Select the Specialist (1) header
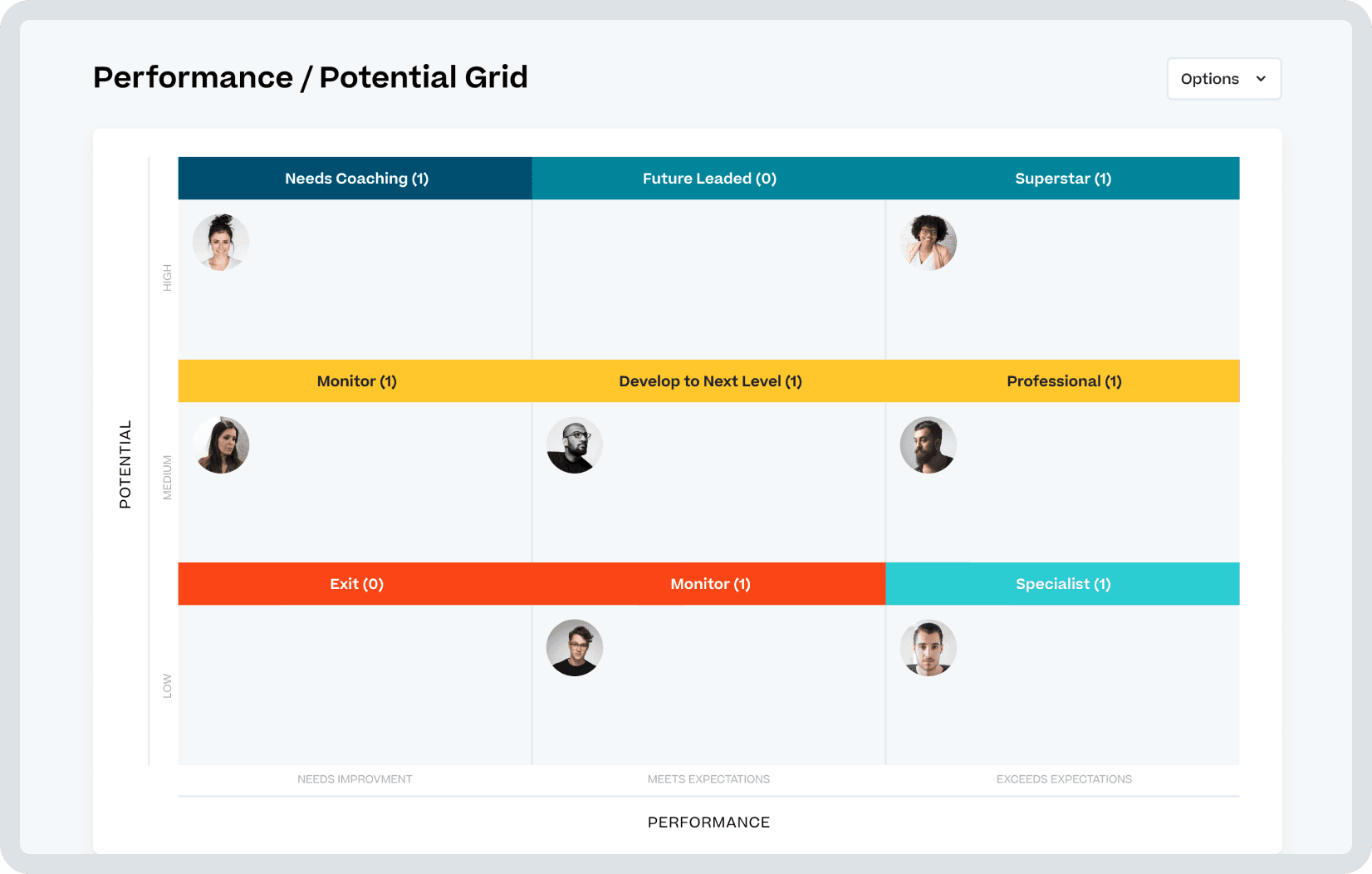 (x=1063, y=583)
